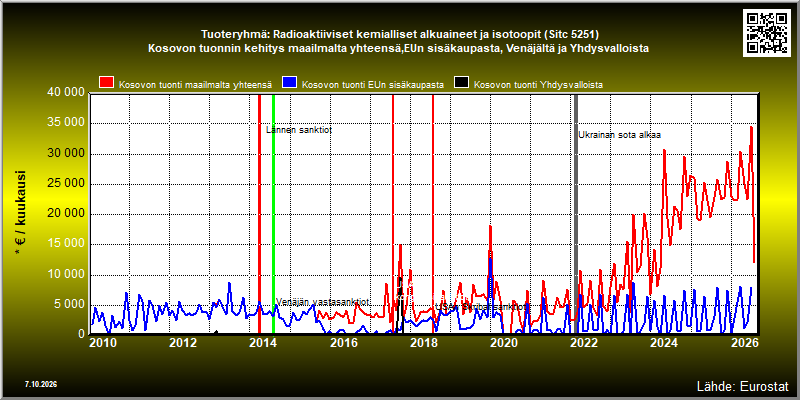
Task: Click the x-axis year 2020
Action: tap(505, 342)
